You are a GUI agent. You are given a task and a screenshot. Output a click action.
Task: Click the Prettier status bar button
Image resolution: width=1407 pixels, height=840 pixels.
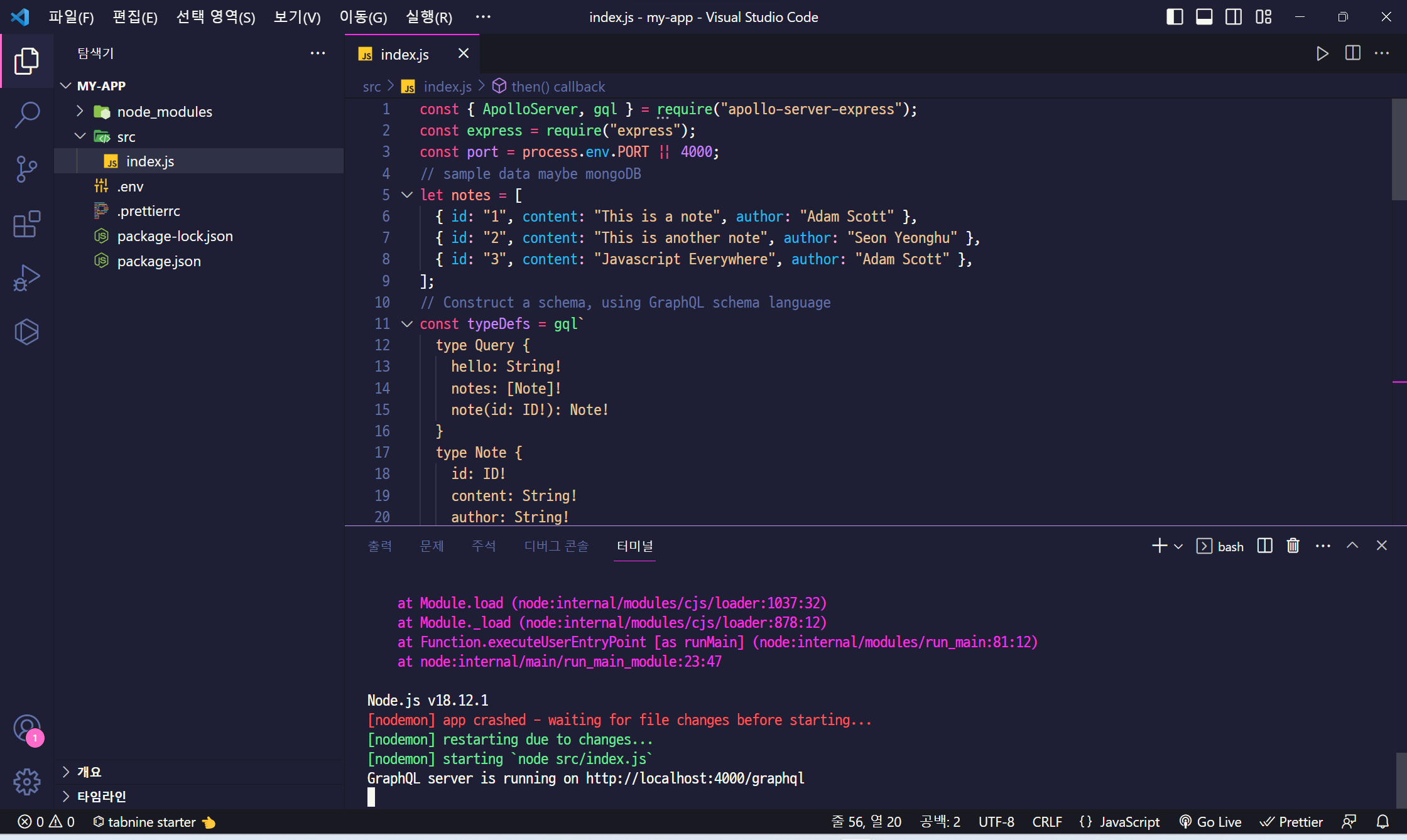pos(1291,822)
